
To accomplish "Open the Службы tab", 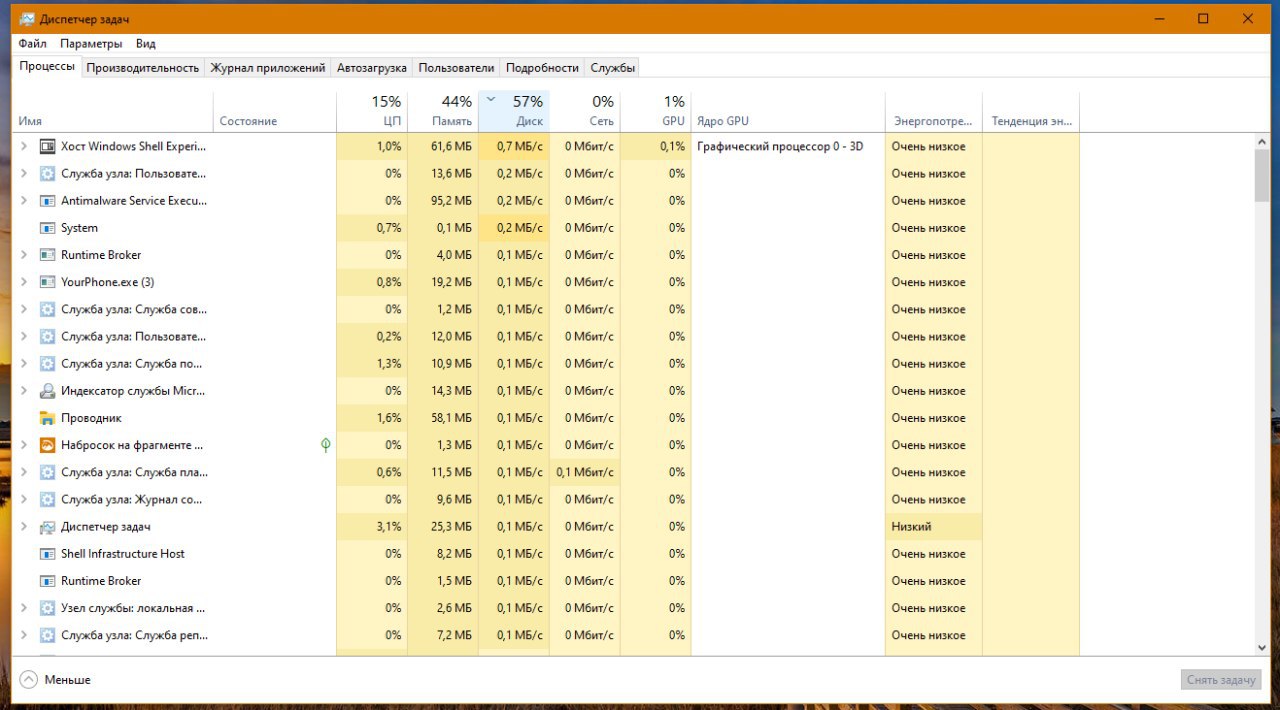I will pyautogui.click(x=612, y=68).
